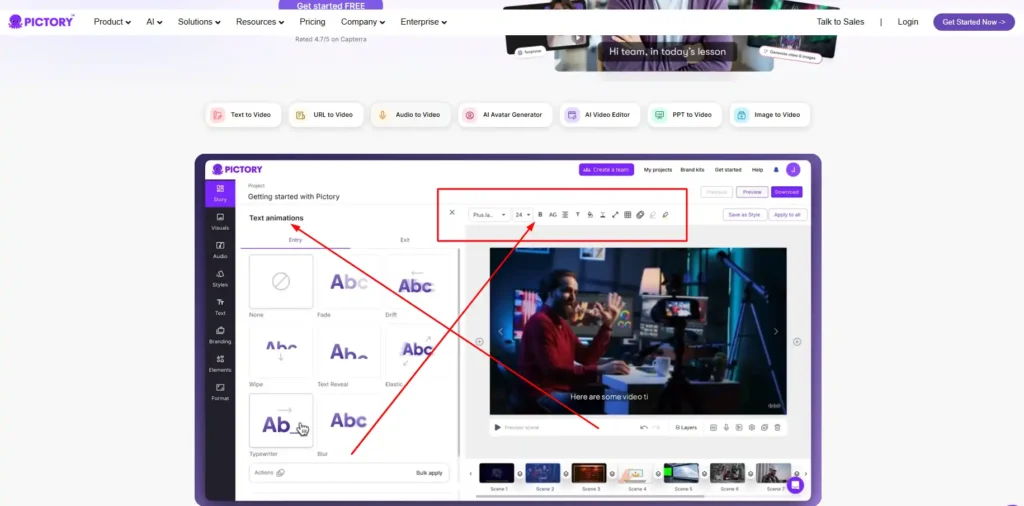The image size is (1024, 506).
Task: Open the Audio panel in the sidebar
Action: [220, 250]
